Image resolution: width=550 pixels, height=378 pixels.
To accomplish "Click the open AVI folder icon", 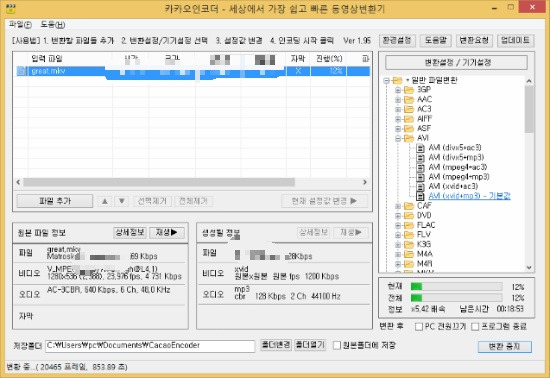I will [x=409, y=138].
